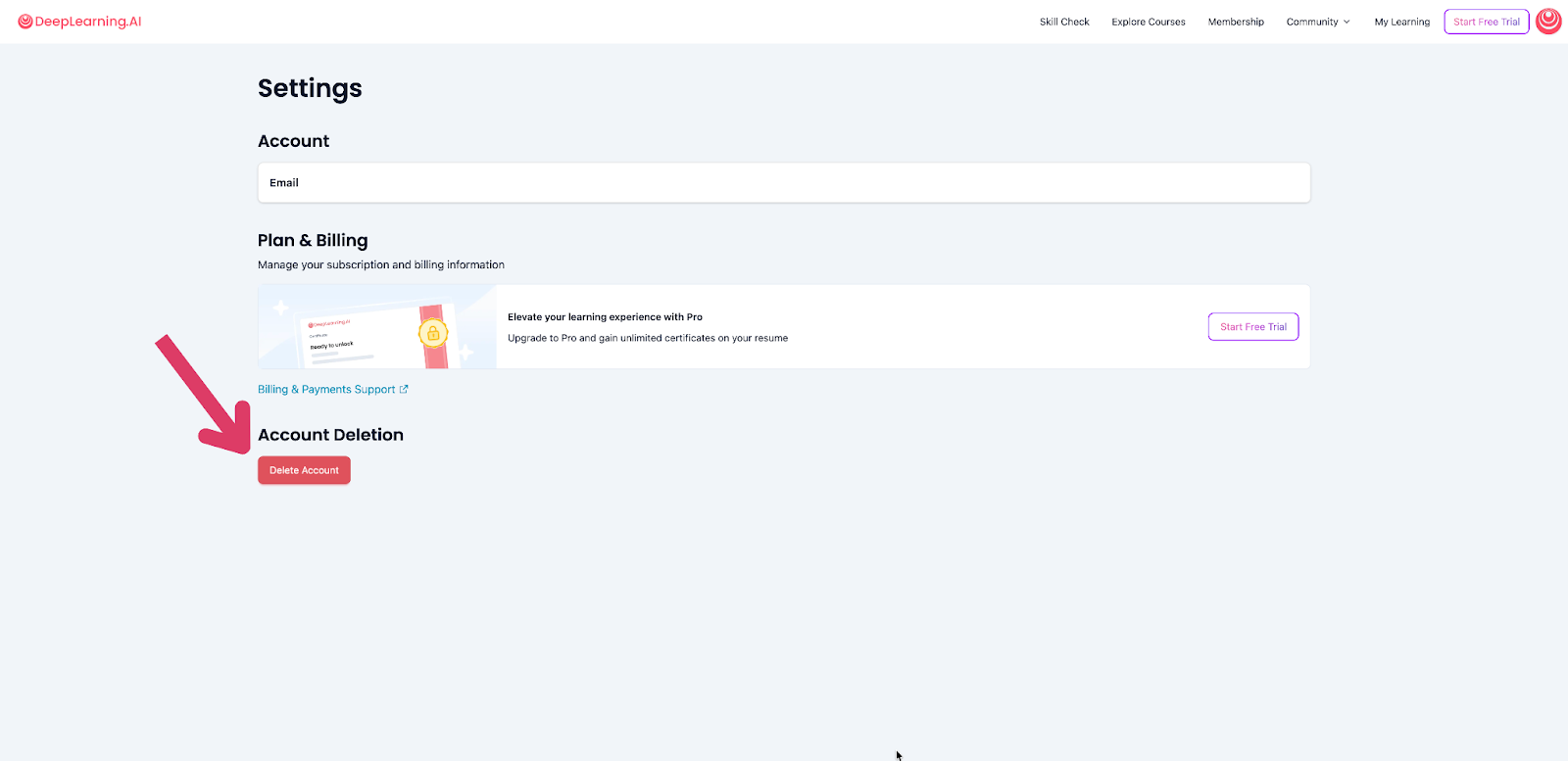The height and width of the screenshot is (761, 1568).
Task: Click the Account Deletion heading
Action: (330, 435)
